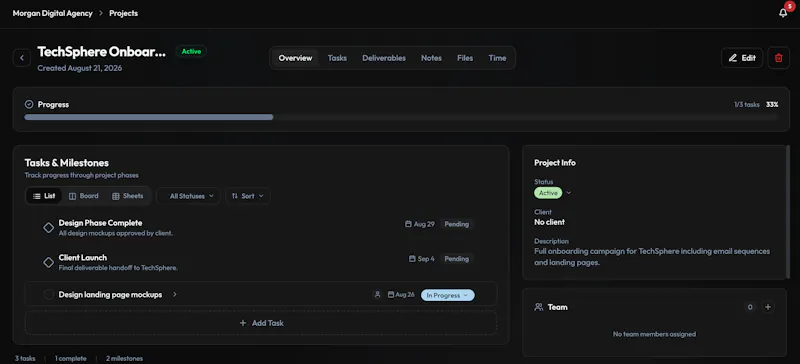Expand Design landing page mockups chevron
The image size is (800, 364).
(174, 295)
